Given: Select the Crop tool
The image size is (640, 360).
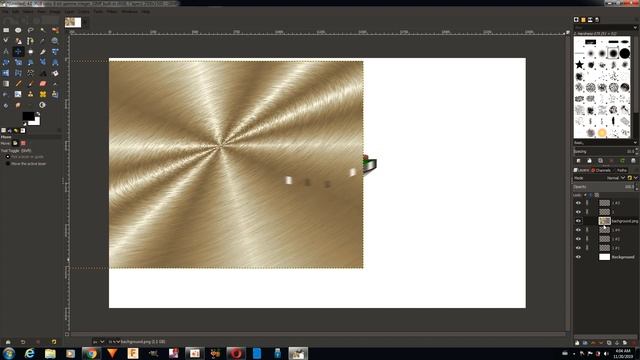Looking at the screenshot, I should 43,51.
